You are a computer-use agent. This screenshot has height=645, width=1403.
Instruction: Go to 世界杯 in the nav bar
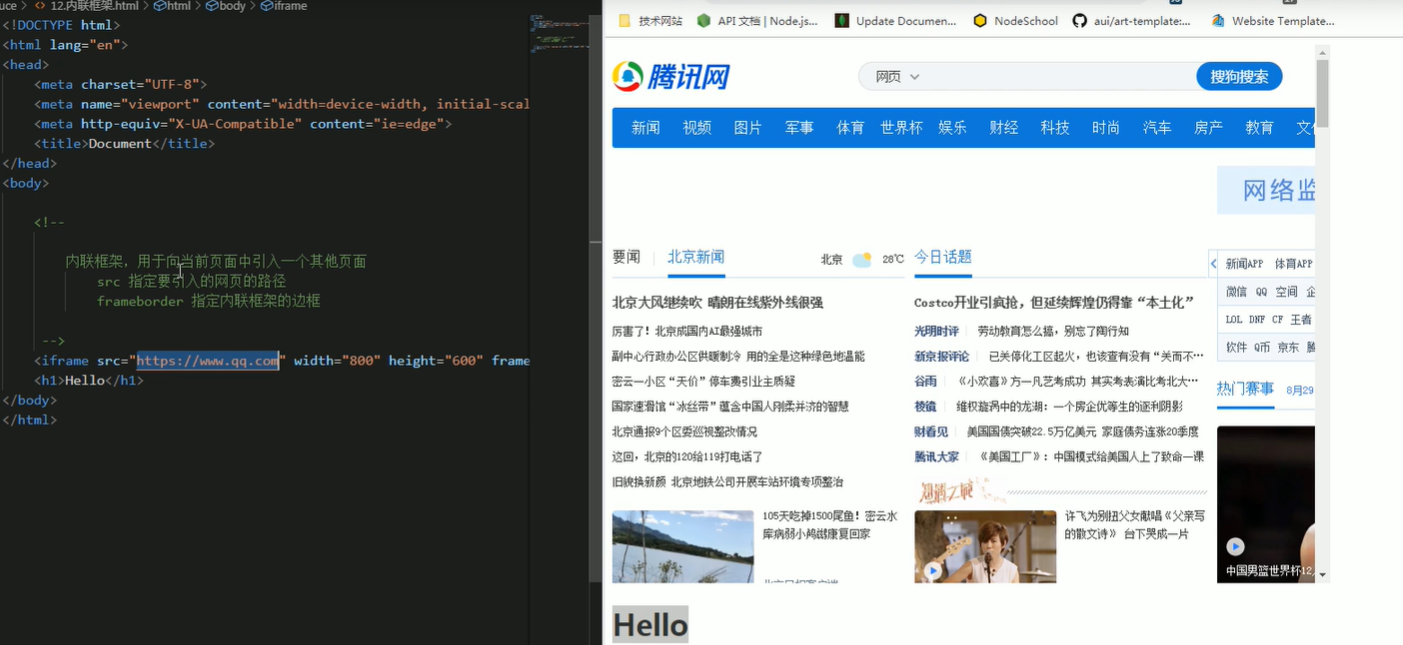pyautogui.click(x=901, y=128)
